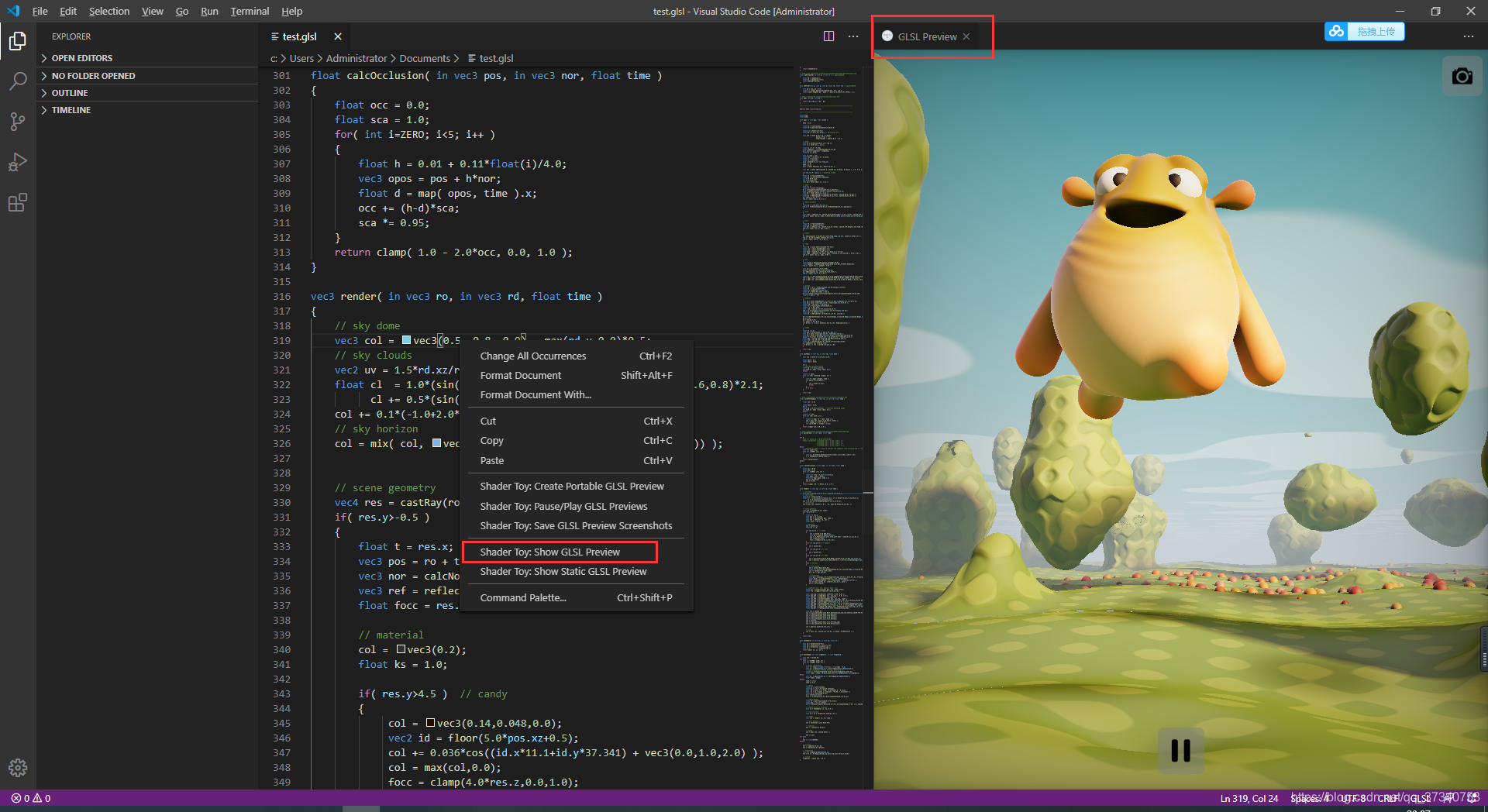The width and height of the screenshot is (1488, 812).
Task: Choose Change All Occurrences in context menu
Action: [576, 356]
